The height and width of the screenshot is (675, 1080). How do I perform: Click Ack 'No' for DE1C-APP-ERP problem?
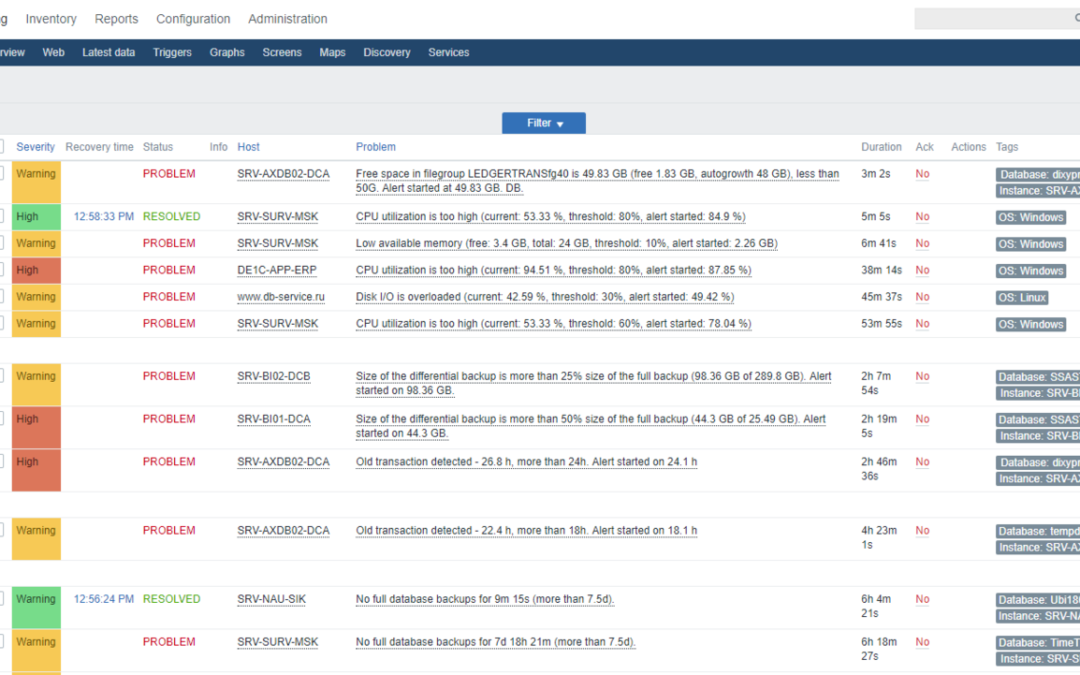coord(922,270)
